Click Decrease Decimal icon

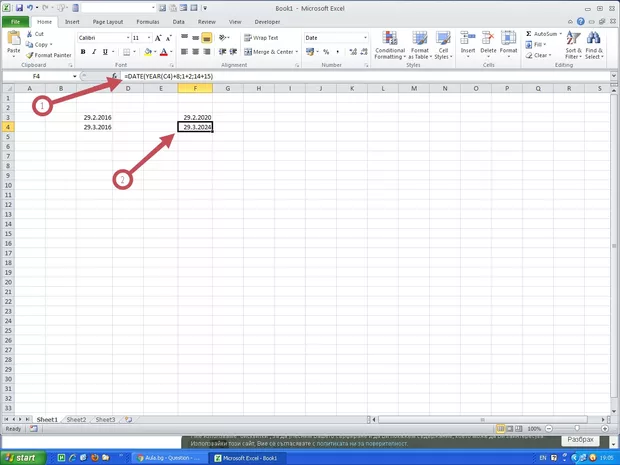364,52
